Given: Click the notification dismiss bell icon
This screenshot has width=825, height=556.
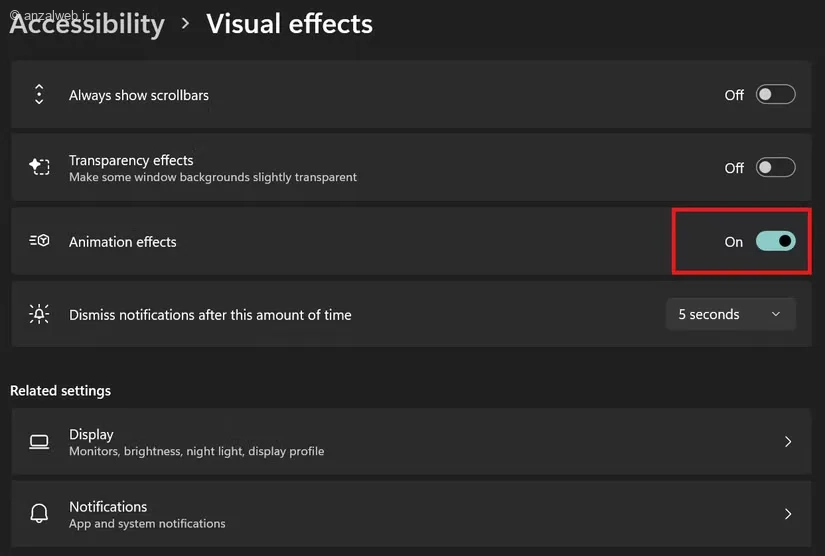Looking at the screenshot, I should point(39,314).
